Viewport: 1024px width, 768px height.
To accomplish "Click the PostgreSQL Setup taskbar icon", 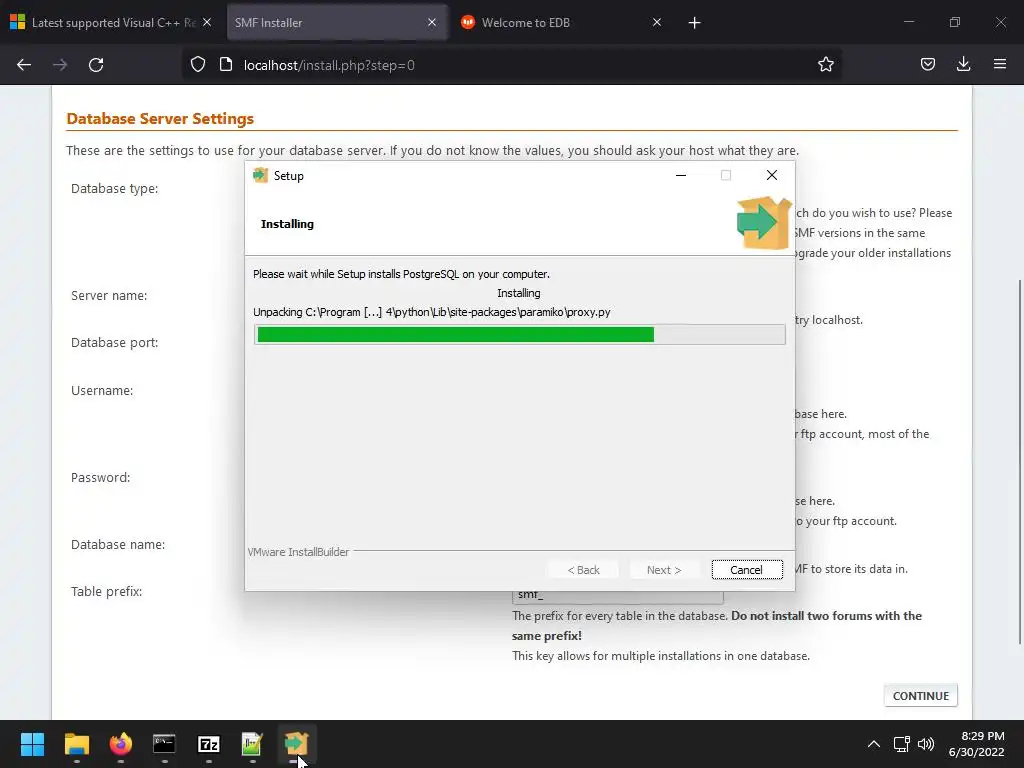I will [296, 744].
